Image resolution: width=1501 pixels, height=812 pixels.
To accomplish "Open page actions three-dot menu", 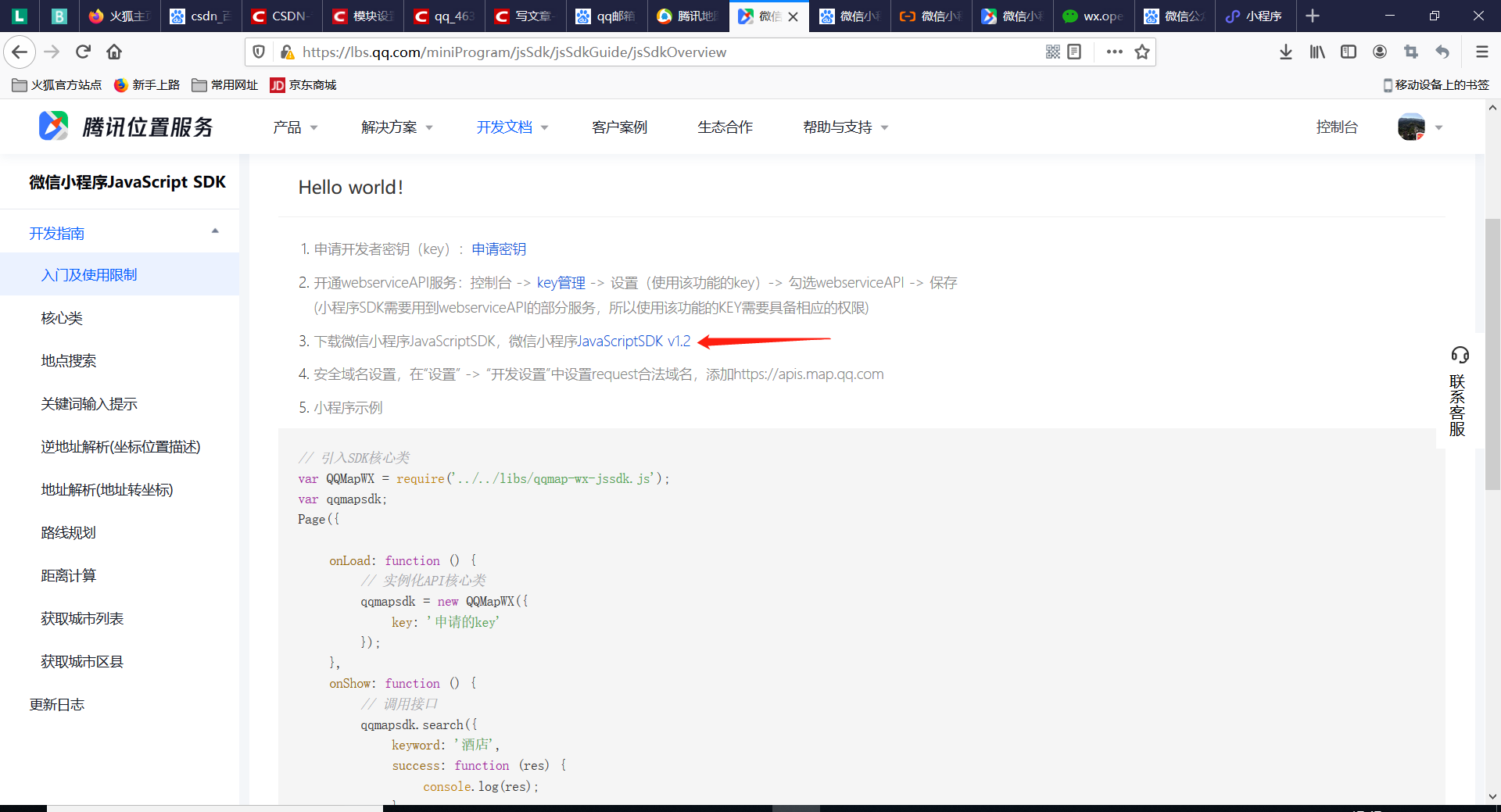I will point(1115,52).
